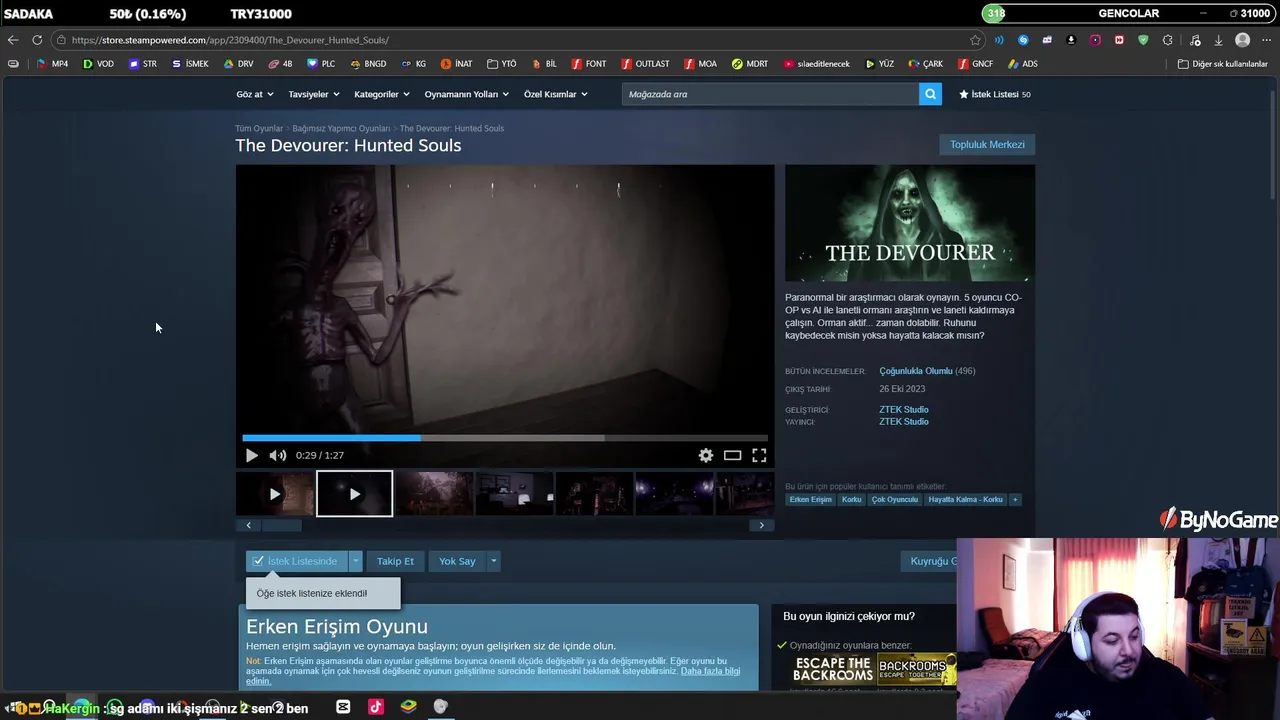This screenshot has height=720, width=1280.
Task: Open the Tavsiyeler menu
Action: coord(314,94)
